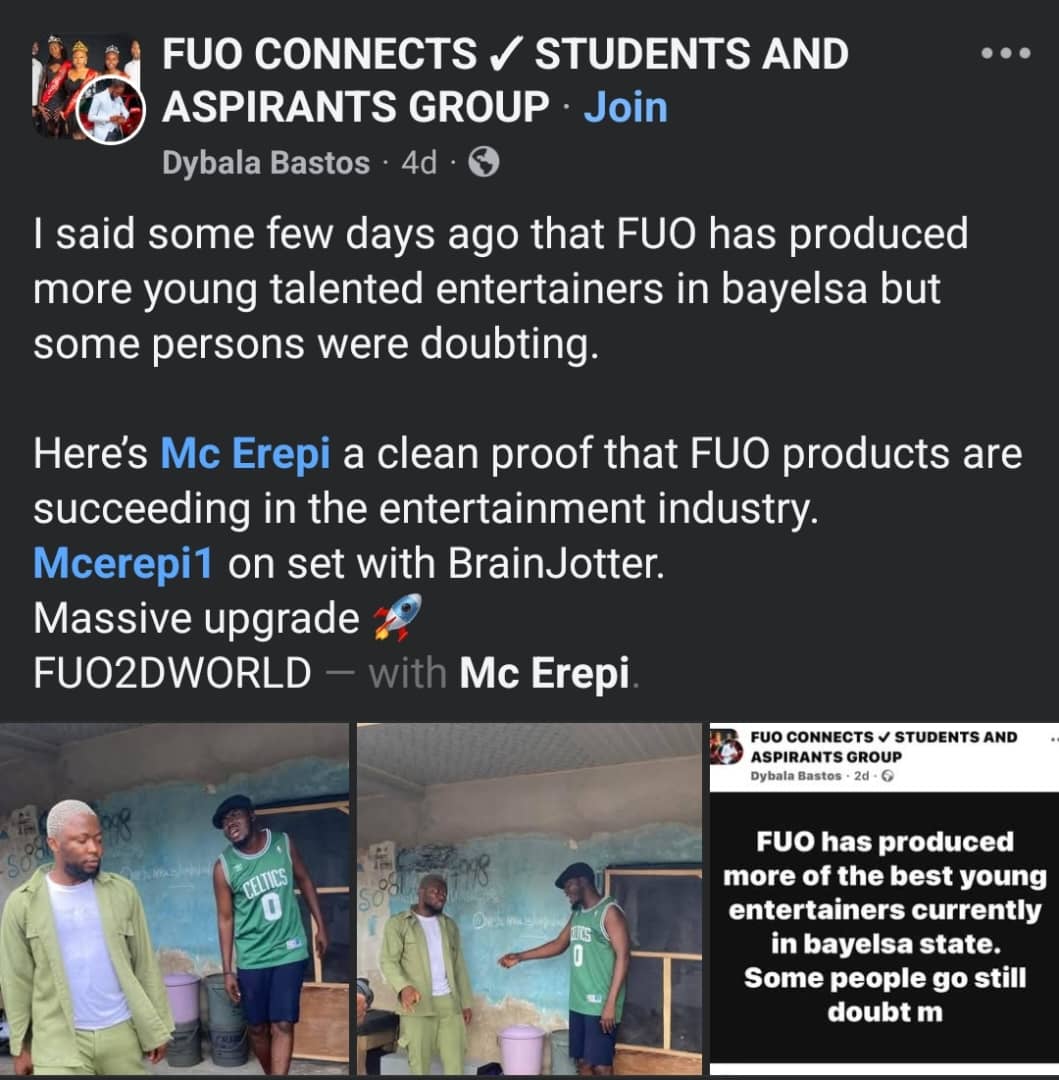
Task: Join the FUO Connects group
Action: coord(625,107)
